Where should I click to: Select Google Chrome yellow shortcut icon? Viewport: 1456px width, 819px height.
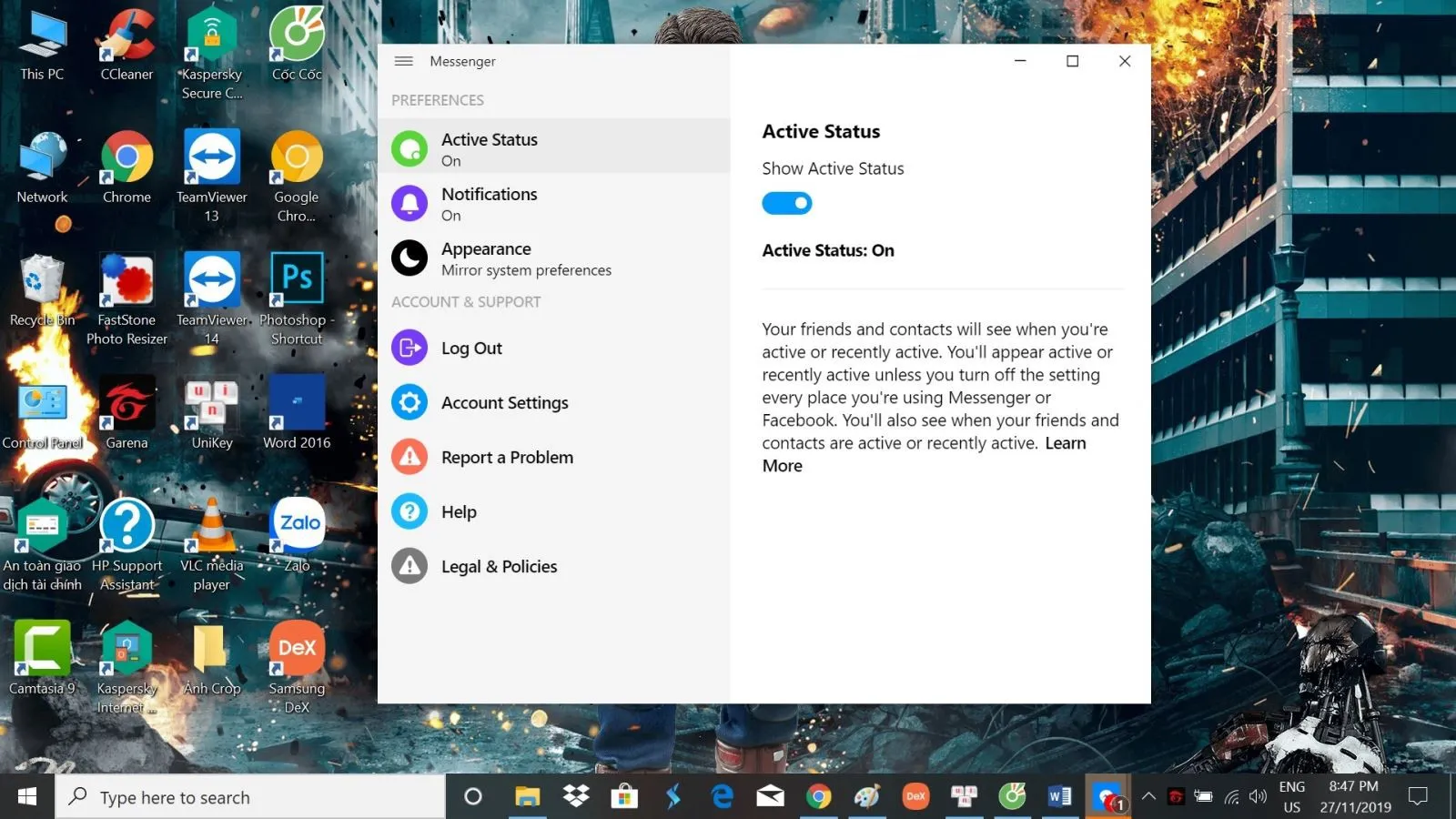coord(297,177)
